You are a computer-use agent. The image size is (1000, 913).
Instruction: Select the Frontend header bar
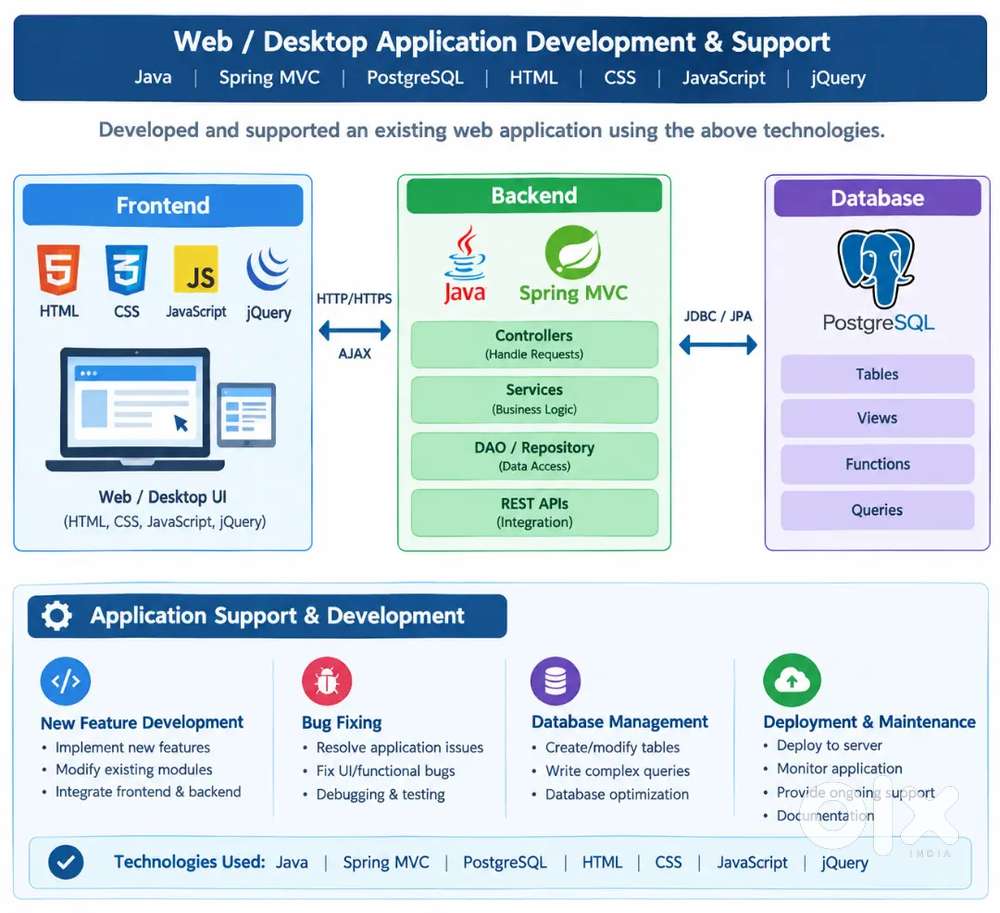(163, 205)
